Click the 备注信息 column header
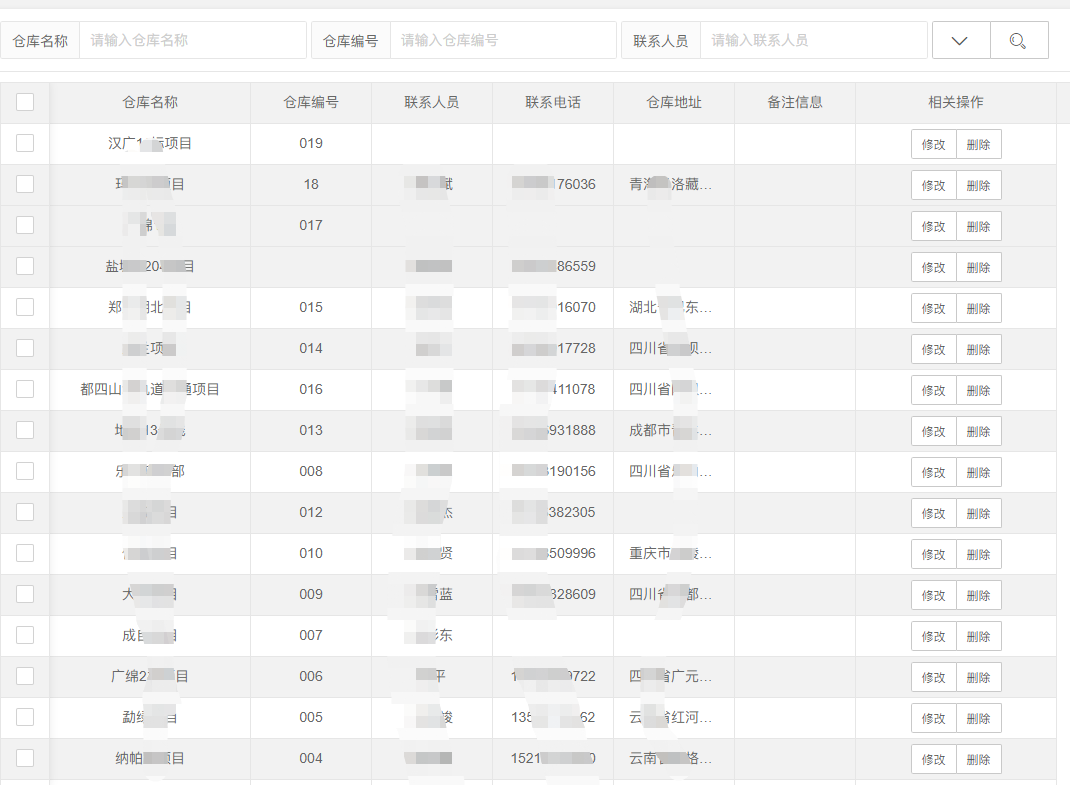The image size is (1070, 785). (x=793, y=102)
